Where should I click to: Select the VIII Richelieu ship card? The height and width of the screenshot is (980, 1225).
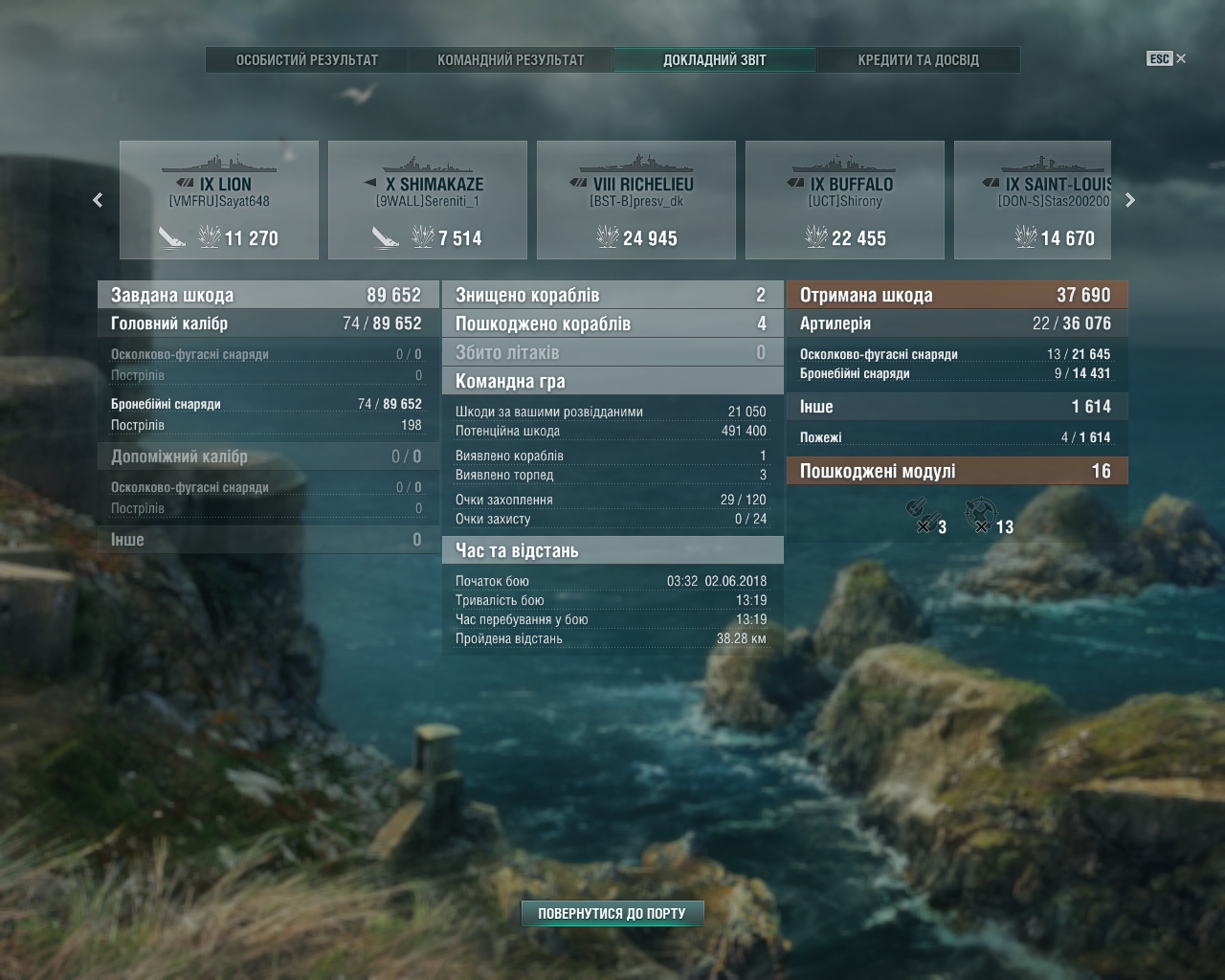point(636,200)
